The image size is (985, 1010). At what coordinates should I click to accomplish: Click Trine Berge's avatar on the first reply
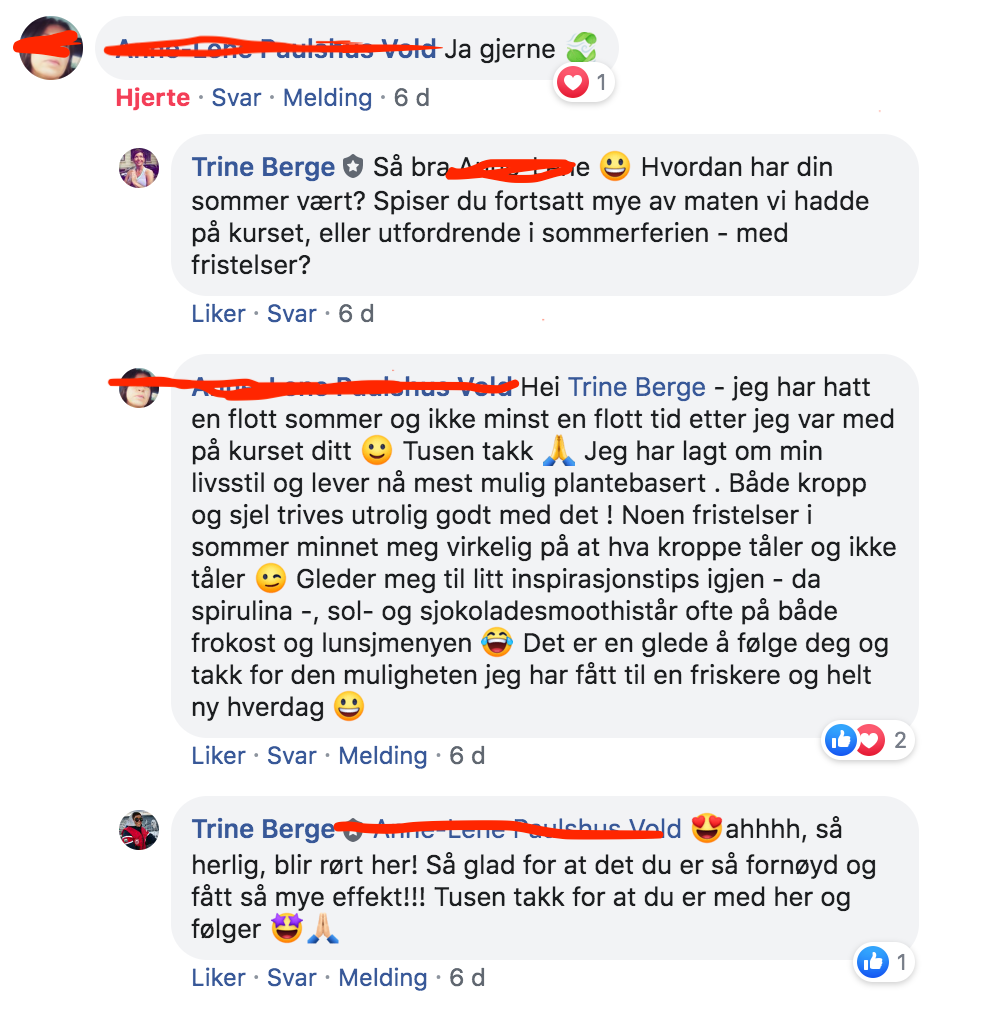(139, 168)
